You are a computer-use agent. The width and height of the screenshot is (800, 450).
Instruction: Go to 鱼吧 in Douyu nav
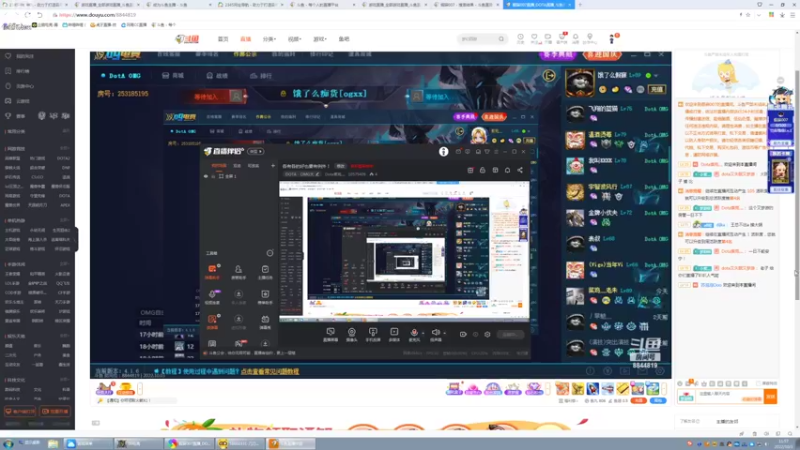click(x=344, y=39)
